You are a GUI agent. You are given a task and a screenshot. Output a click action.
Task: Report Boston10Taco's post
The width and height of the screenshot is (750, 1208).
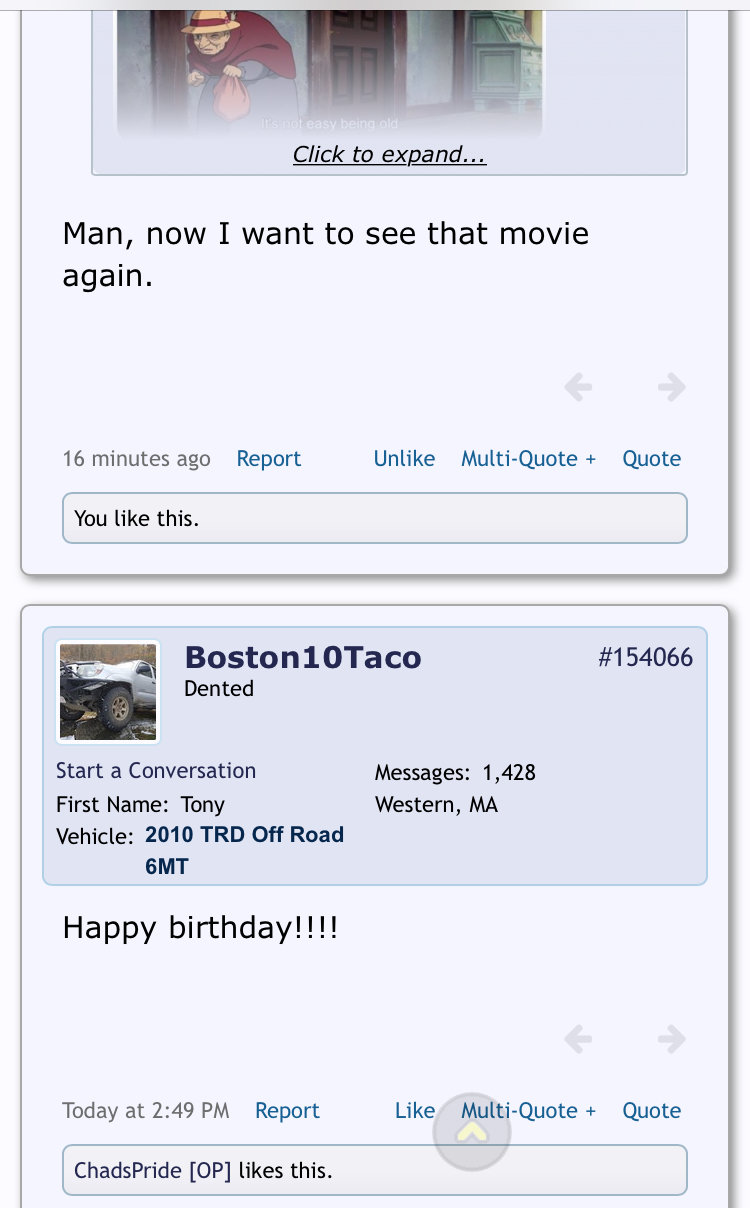[287, 1110]
